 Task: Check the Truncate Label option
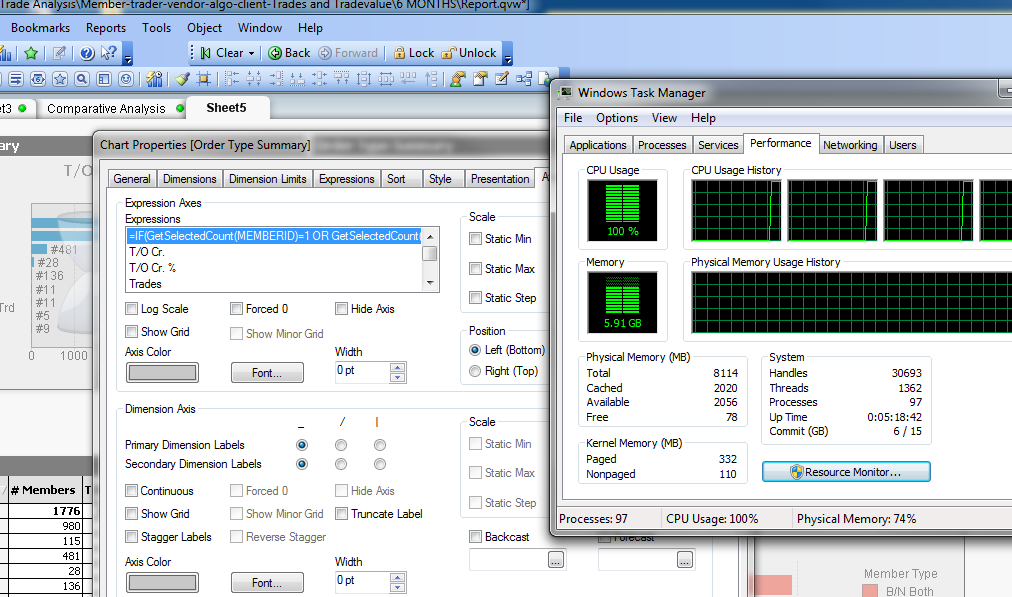click(x=342, y=514)
